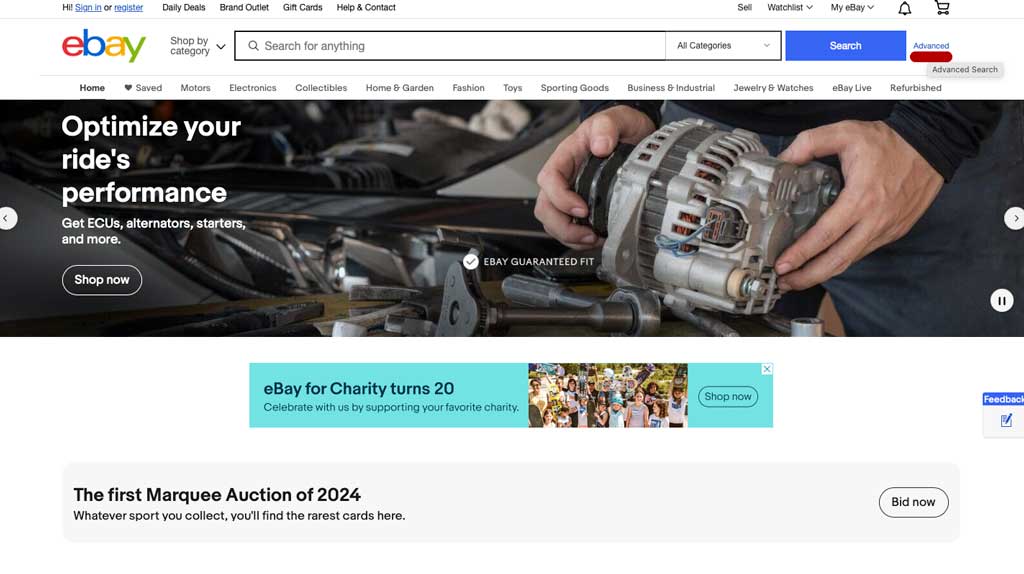
Task: Click the blue Search button
Action: (x=845, y=46)
